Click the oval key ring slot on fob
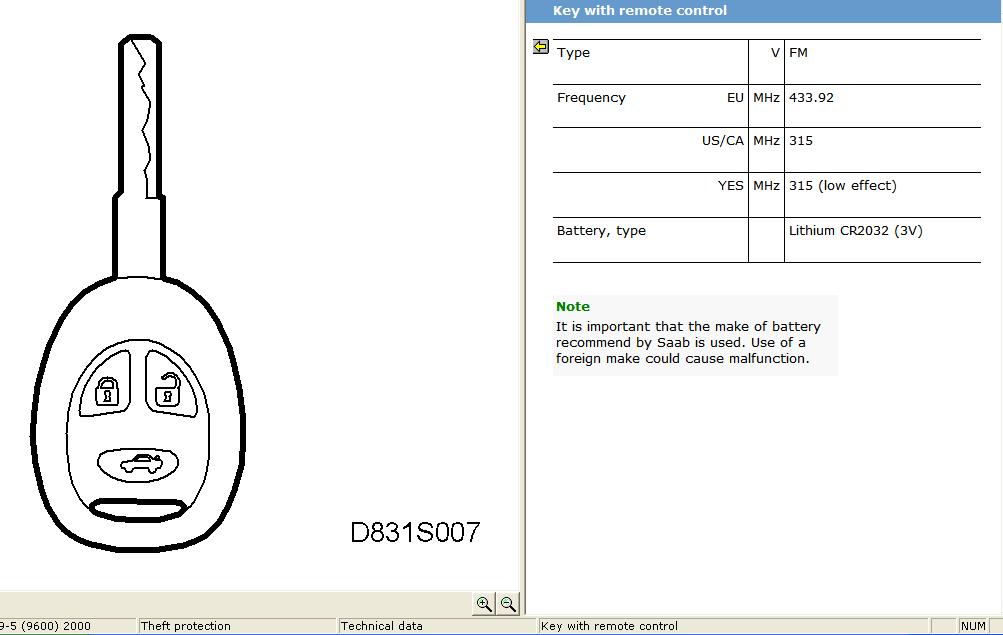Image resolution: width=1003 pixels, height=635 pixels. click(x=137, y=509)
